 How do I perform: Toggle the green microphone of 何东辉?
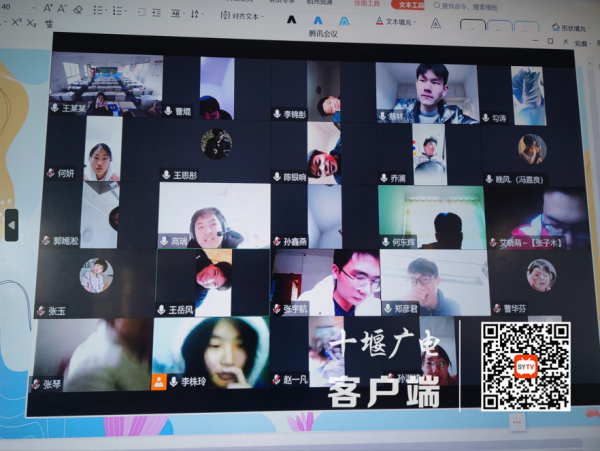point(385,242)
